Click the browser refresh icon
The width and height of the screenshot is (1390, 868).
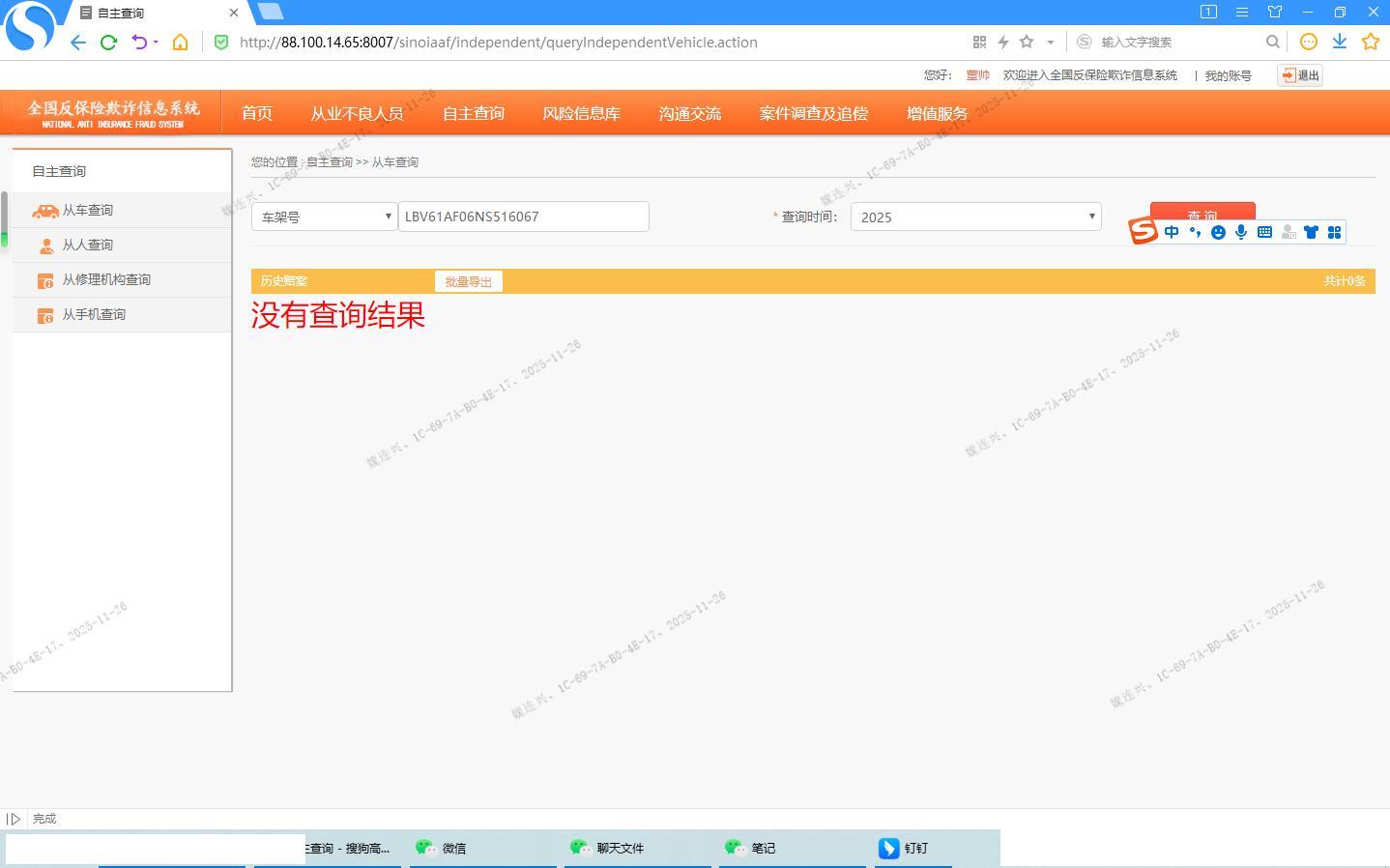coord(108,42)
